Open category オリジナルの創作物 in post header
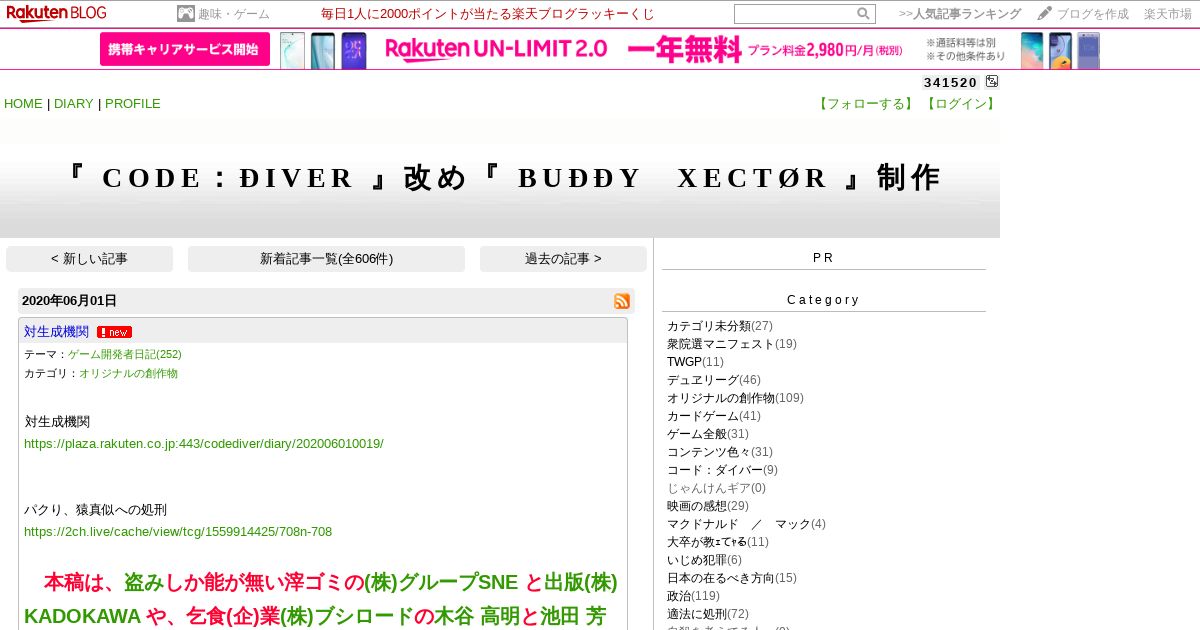The height and width of the screenshot is (630, 1200). click(128, 373)
